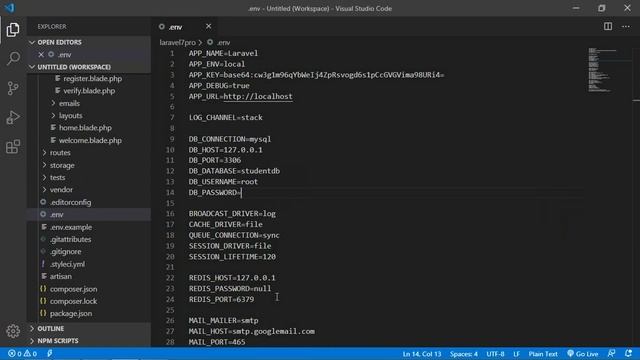Viewport: 640px width, 360px height.
Task: Place cursor on REDIS_PORT=6379 line
Action: [x=221, y=300]
